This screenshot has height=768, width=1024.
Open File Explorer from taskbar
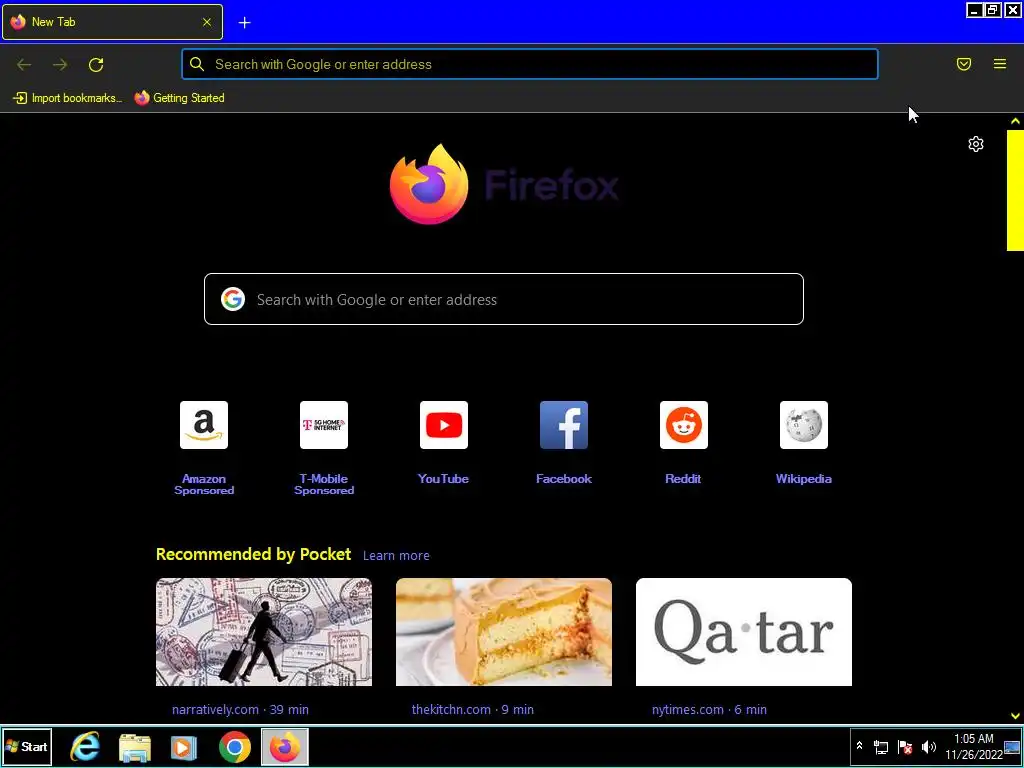[x=135, y=747]
